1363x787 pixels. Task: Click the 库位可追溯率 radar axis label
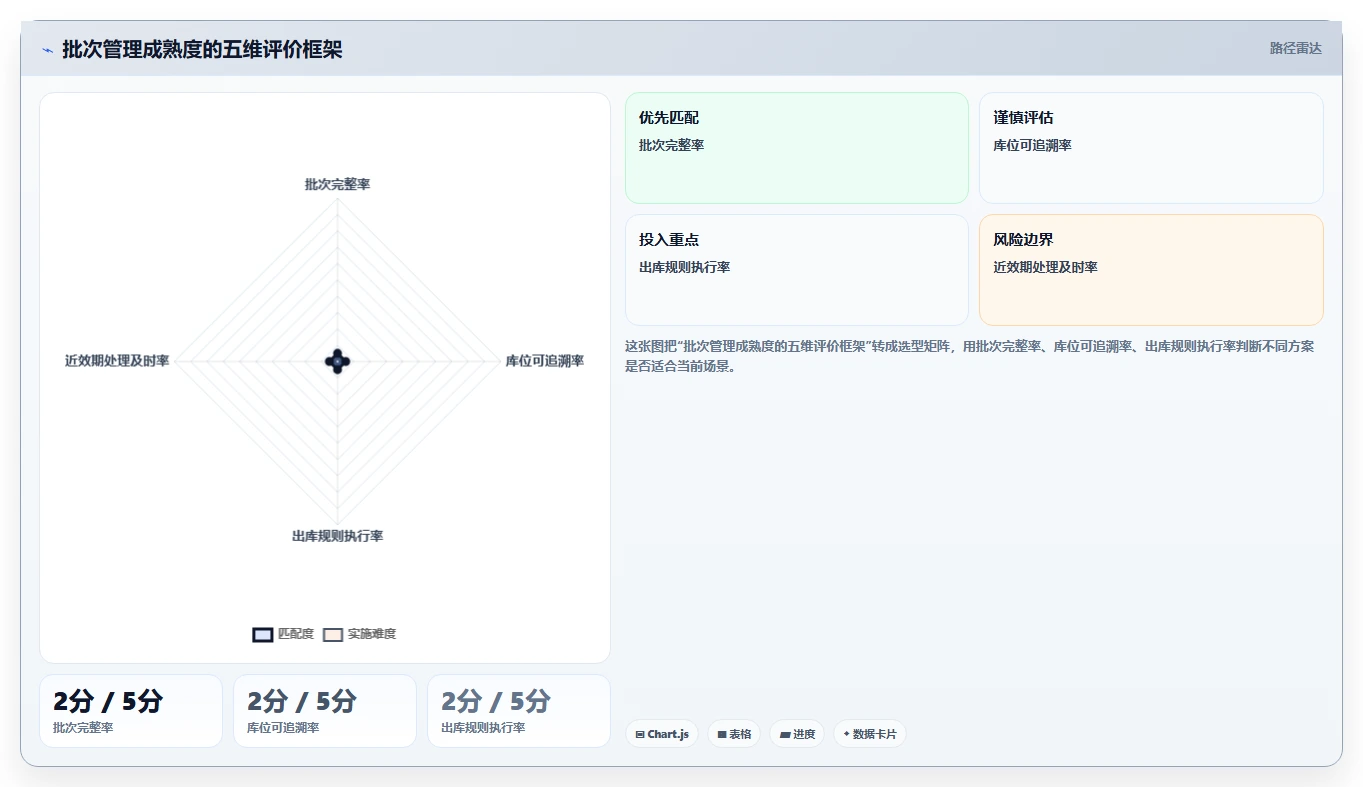[x=545, y=361]
